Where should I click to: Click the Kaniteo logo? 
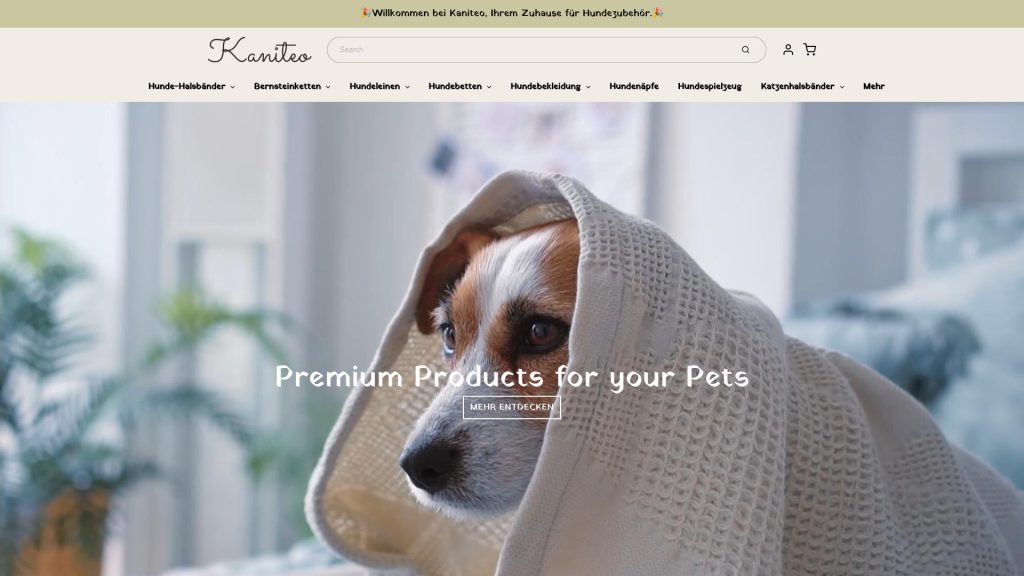[259, 50]
